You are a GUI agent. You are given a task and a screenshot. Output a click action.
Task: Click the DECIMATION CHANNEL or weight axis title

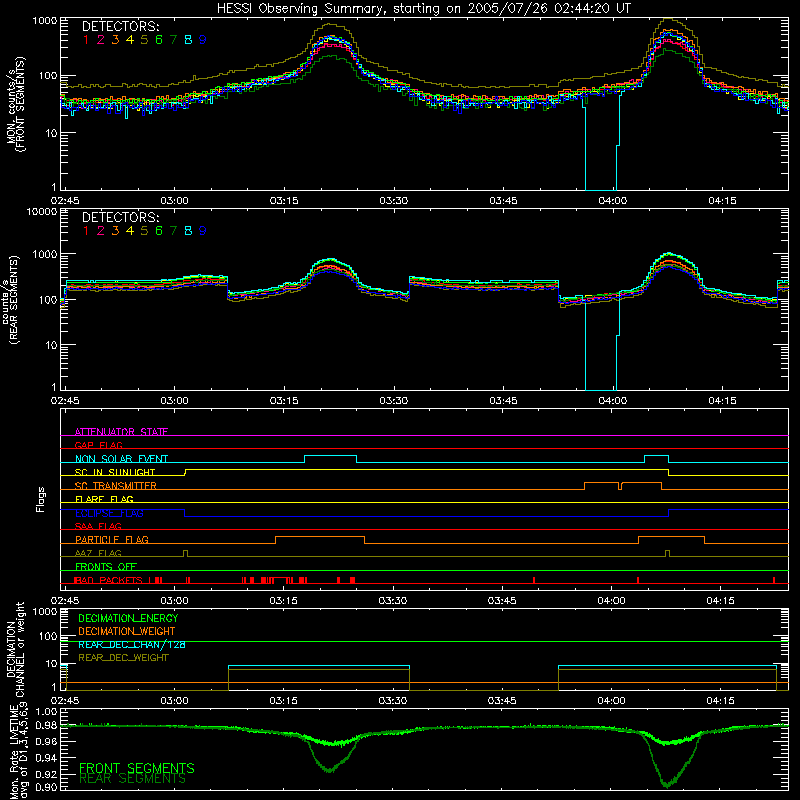(x=15, y=649)
